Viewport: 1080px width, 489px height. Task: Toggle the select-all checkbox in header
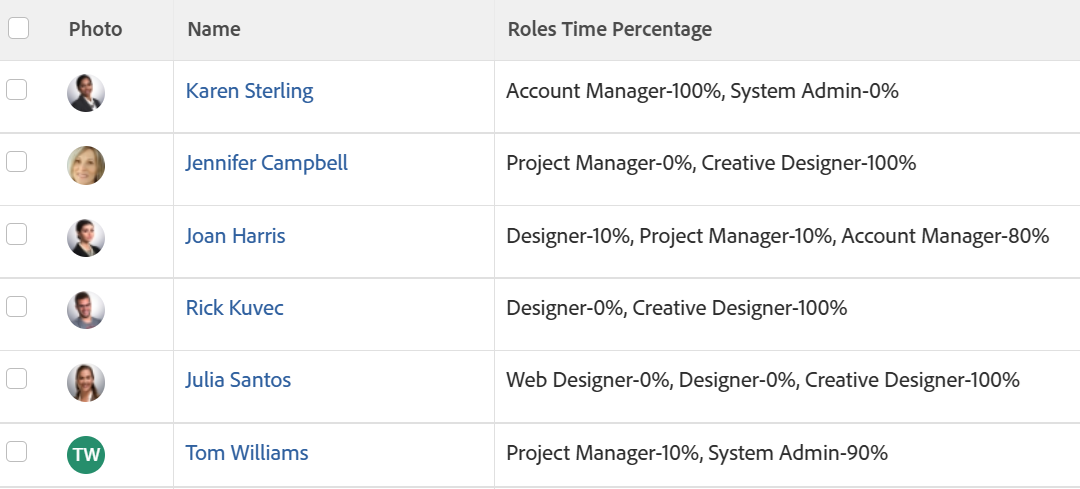pos(18,29)
